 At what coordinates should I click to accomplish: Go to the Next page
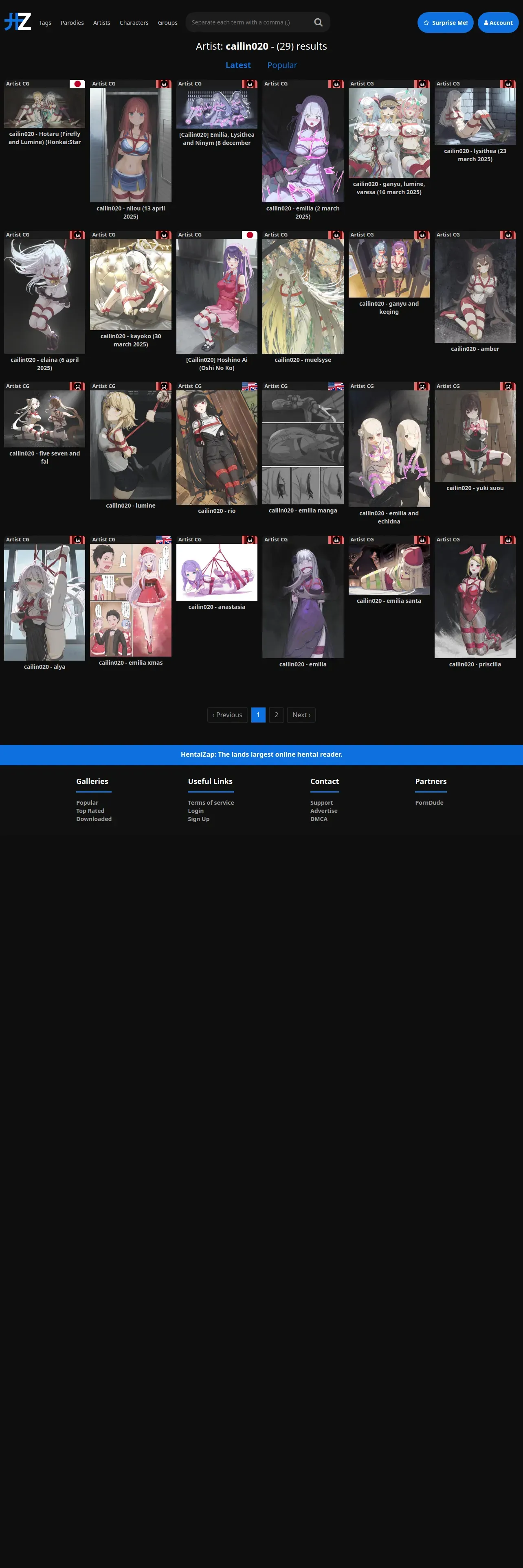pyautogui.click(x=301, y=715)
